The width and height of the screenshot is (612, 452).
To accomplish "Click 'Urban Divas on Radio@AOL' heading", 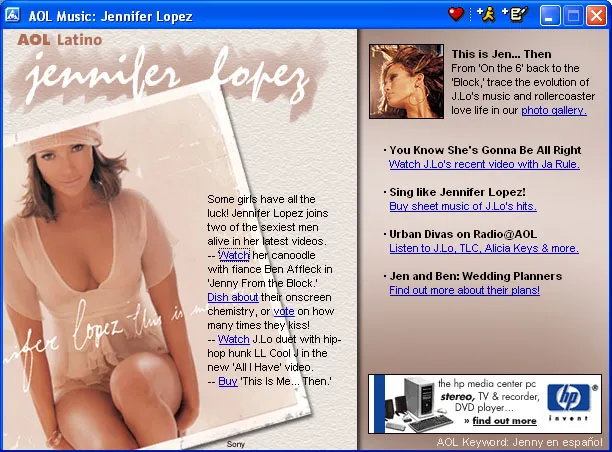I will tap(463, 234).
